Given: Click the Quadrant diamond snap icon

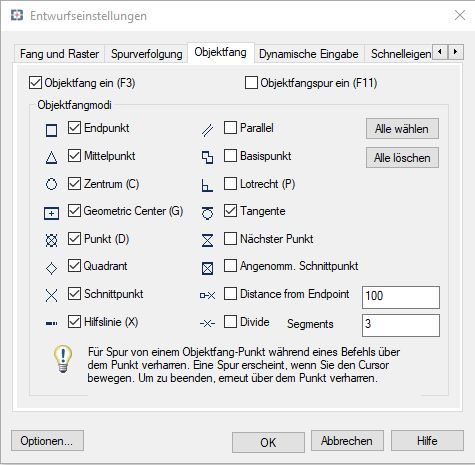Looking at the screenshot, I should click(x=51, y=268).
